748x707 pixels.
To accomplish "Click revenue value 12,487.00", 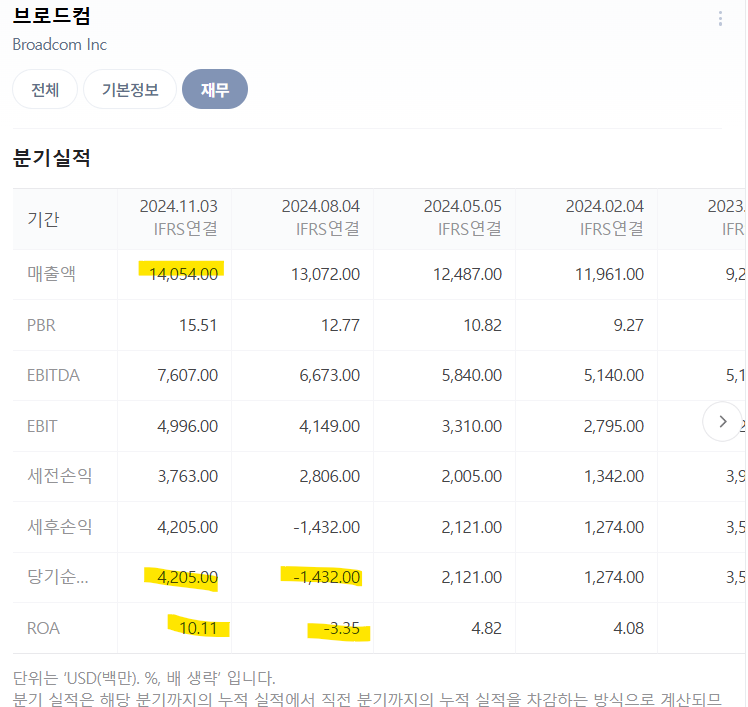I will pyautogui.click(x=468, y=274).
